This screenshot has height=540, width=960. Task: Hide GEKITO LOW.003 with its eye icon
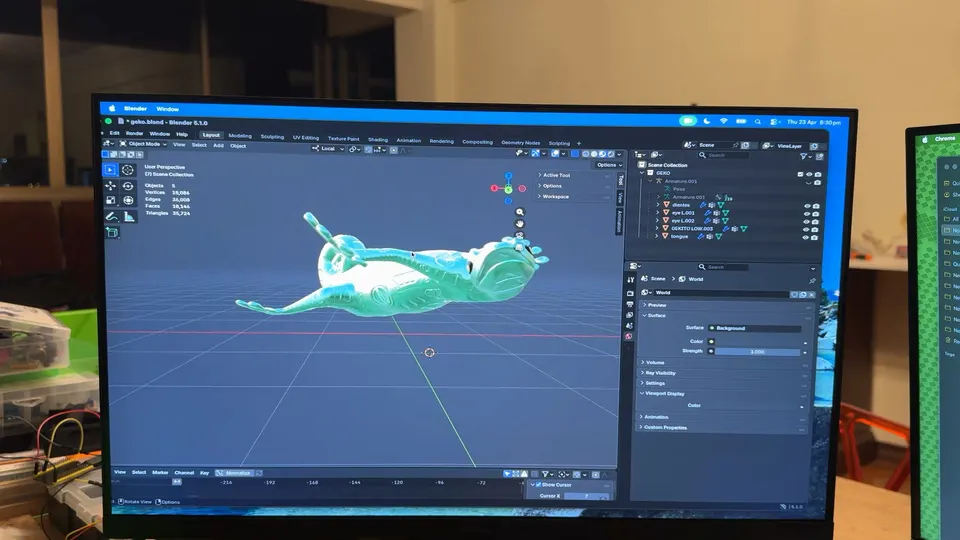click(x=806, y=230)
